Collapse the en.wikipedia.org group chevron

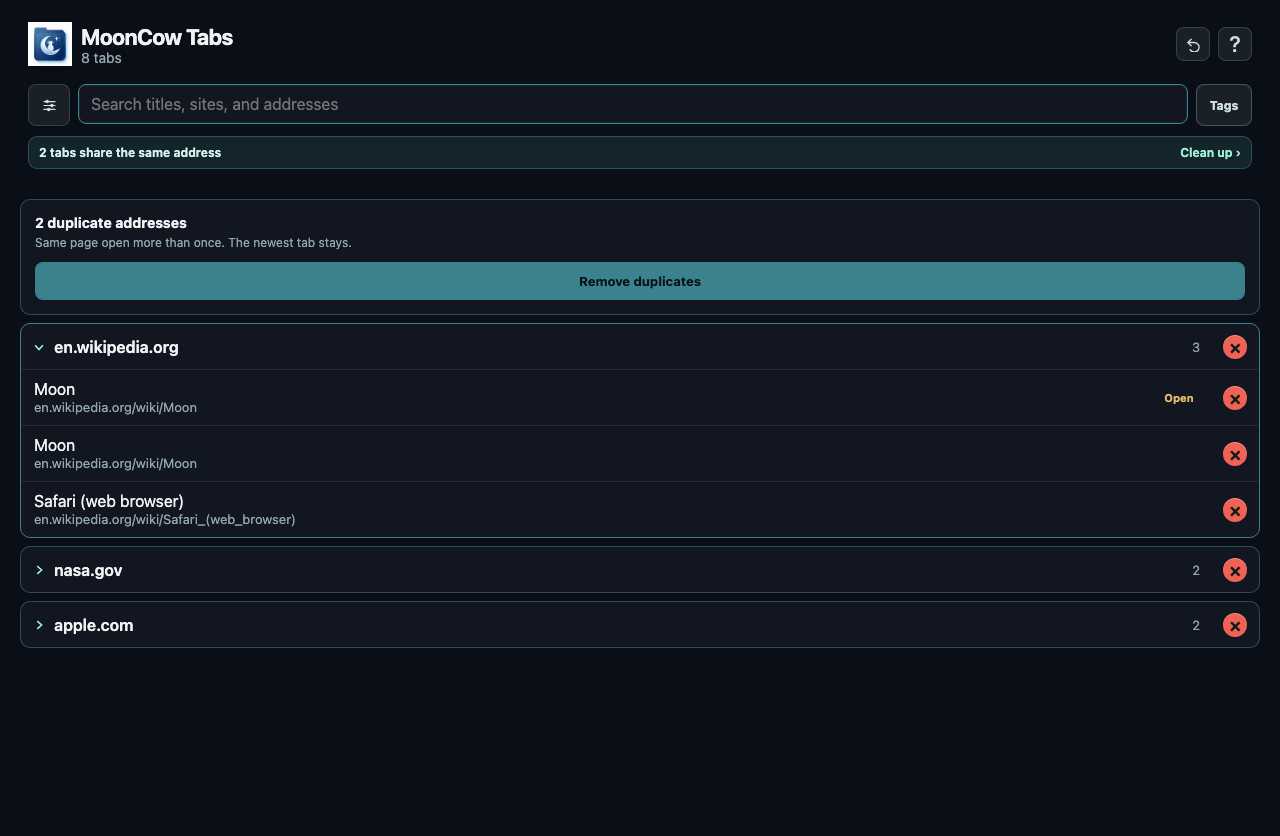[x=39, y=348]
